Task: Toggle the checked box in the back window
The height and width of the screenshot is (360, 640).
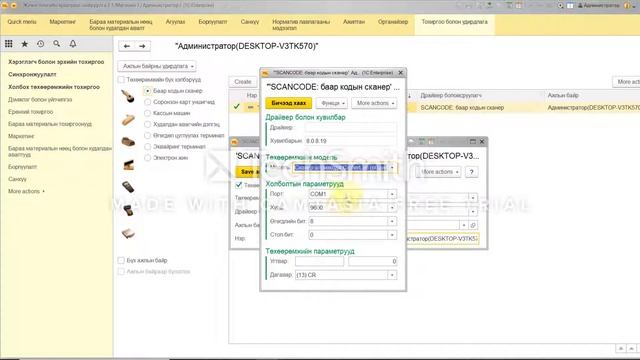Action: point(239,185)
